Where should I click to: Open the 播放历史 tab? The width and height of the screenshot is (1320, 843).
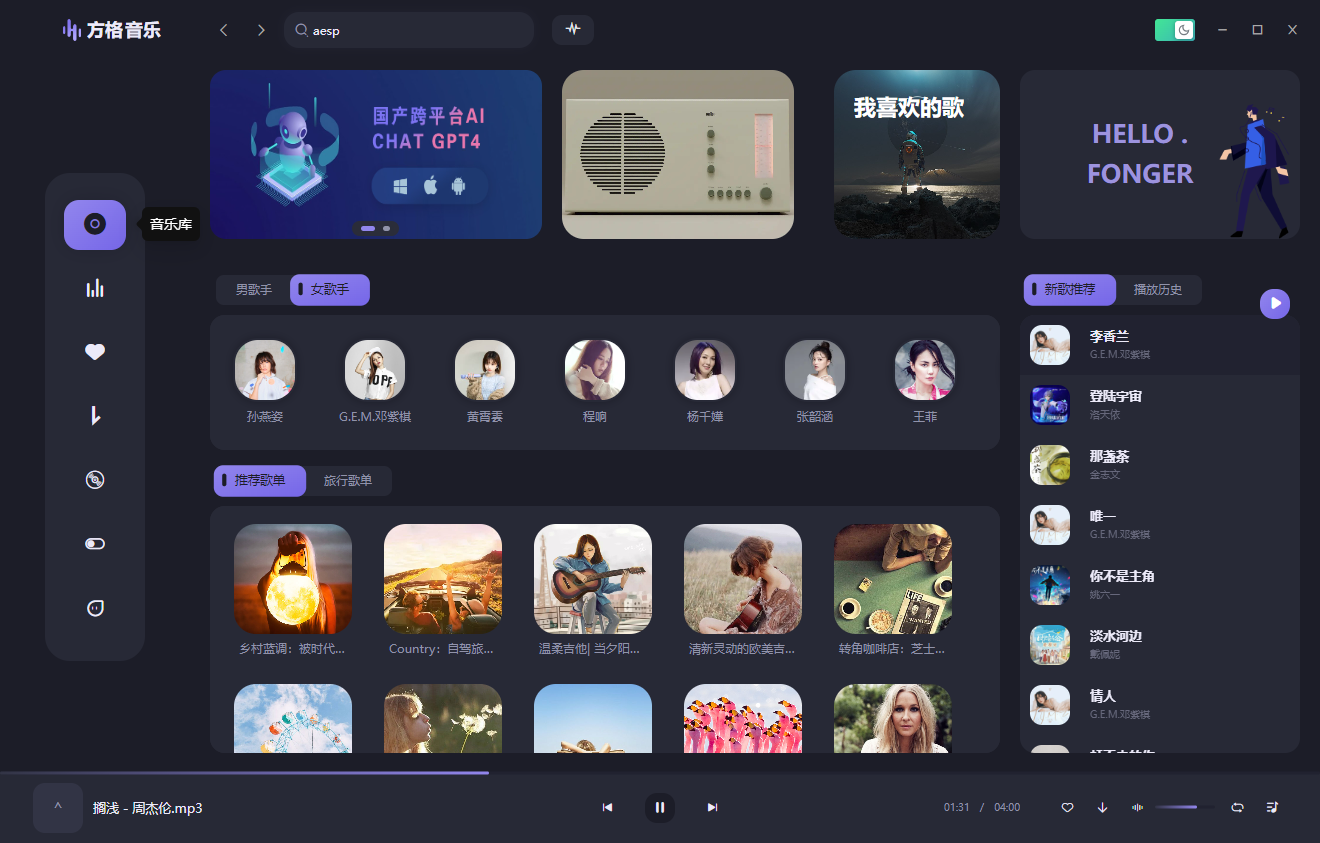(x=1157, y=289)
